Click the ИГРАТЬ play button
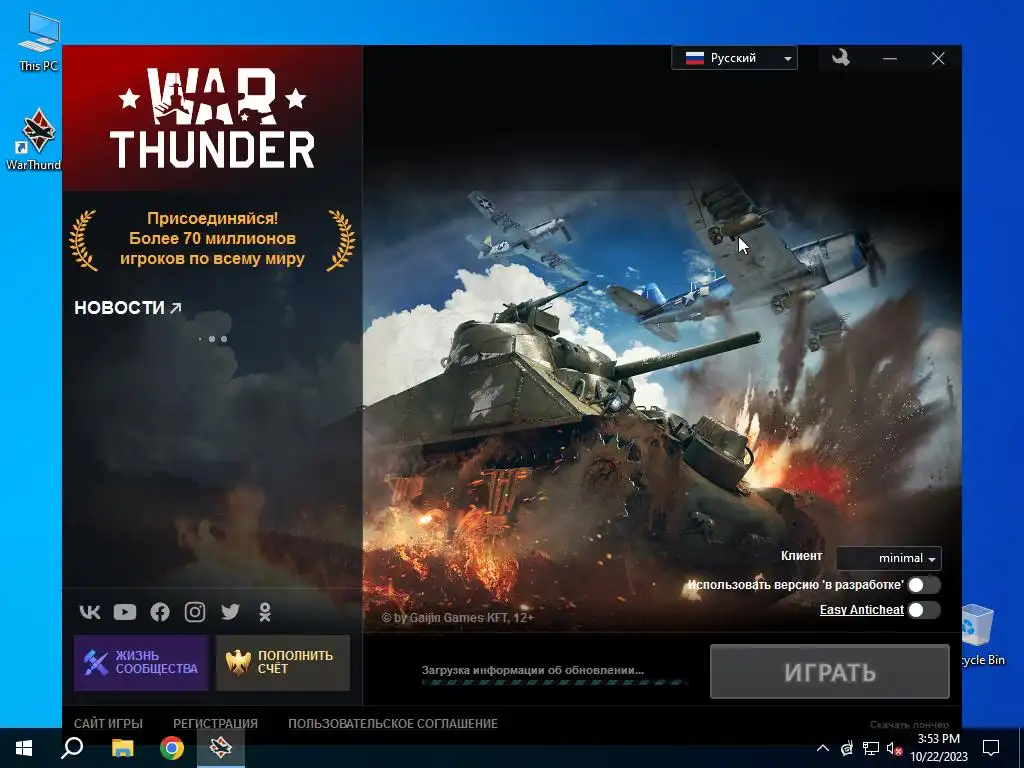 (829, 672)
